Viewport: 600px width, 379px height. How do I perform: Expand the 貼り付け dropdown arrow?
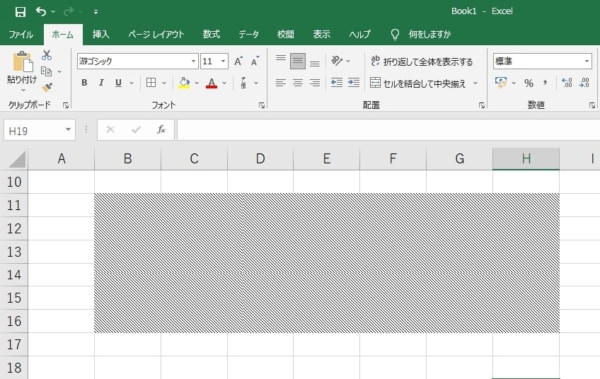point(23,90)
